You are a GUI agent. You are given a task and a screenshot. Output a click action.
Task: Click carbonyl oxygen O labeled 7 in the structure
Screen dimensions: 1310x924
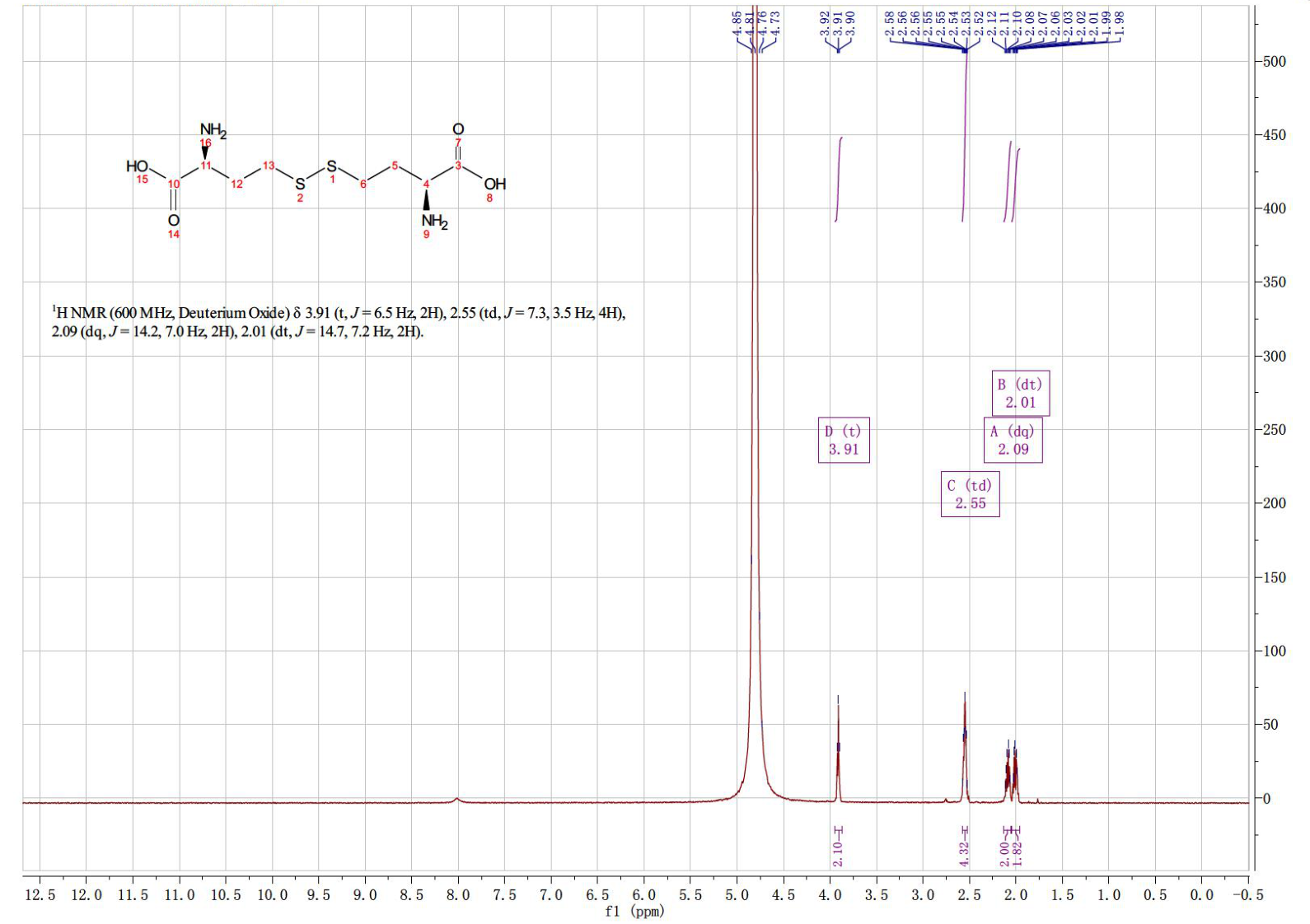(x=458, y=129)
